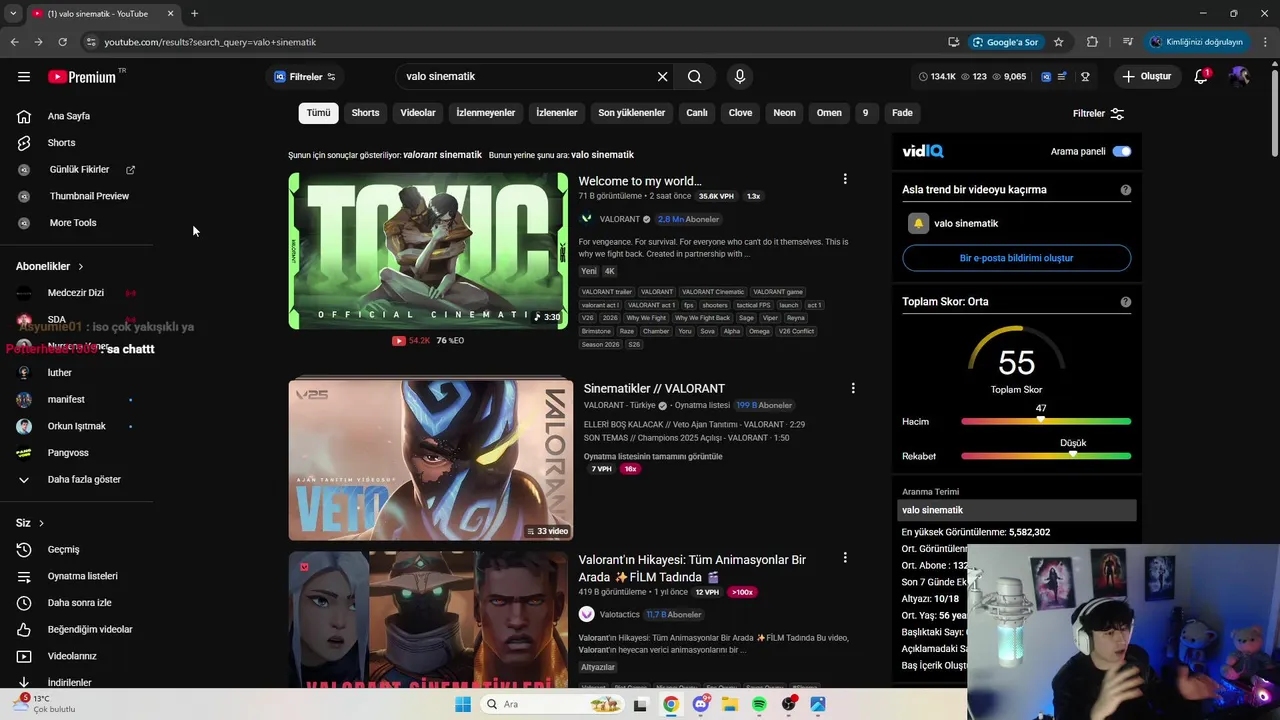Select the Videolar filter chip

pyautogui.click(x=418, y=113)
